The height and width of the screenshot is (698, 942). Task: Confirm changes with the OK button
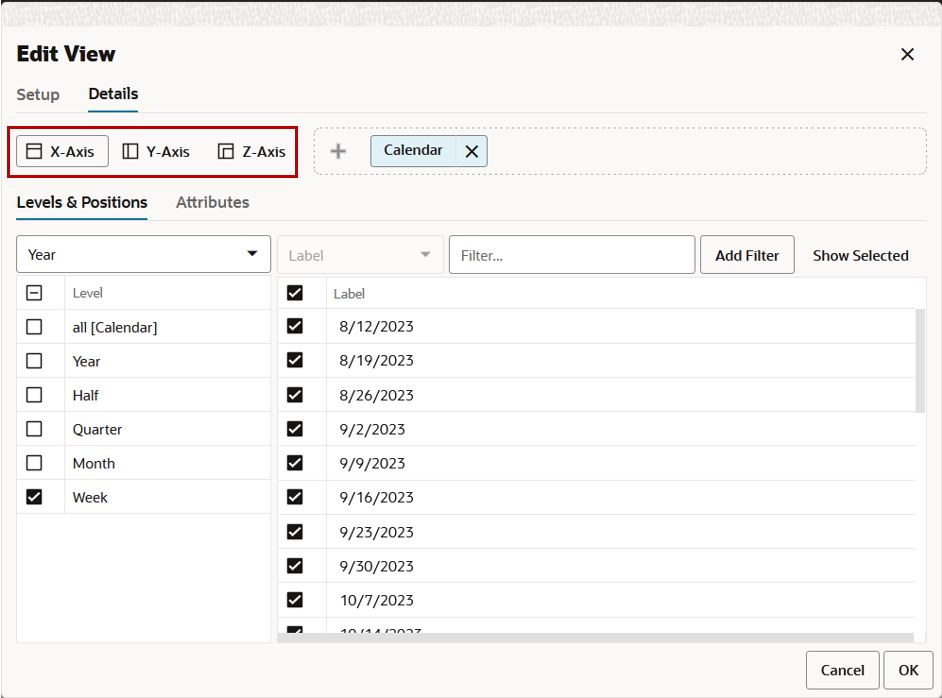tap(908, 670)
